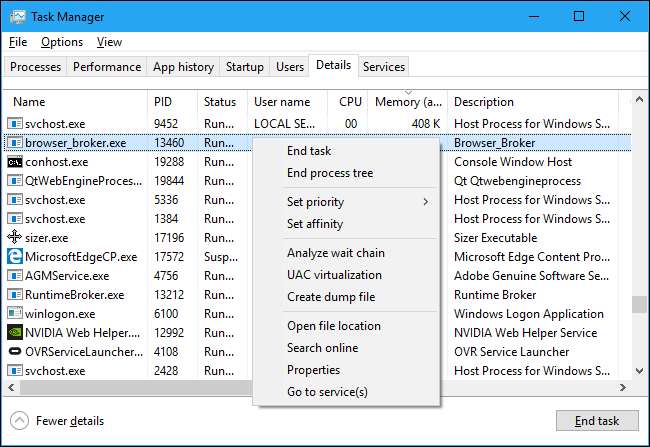Switch to the Startup tab
This screenshot has width=650, height=447.
click(246, 67)
